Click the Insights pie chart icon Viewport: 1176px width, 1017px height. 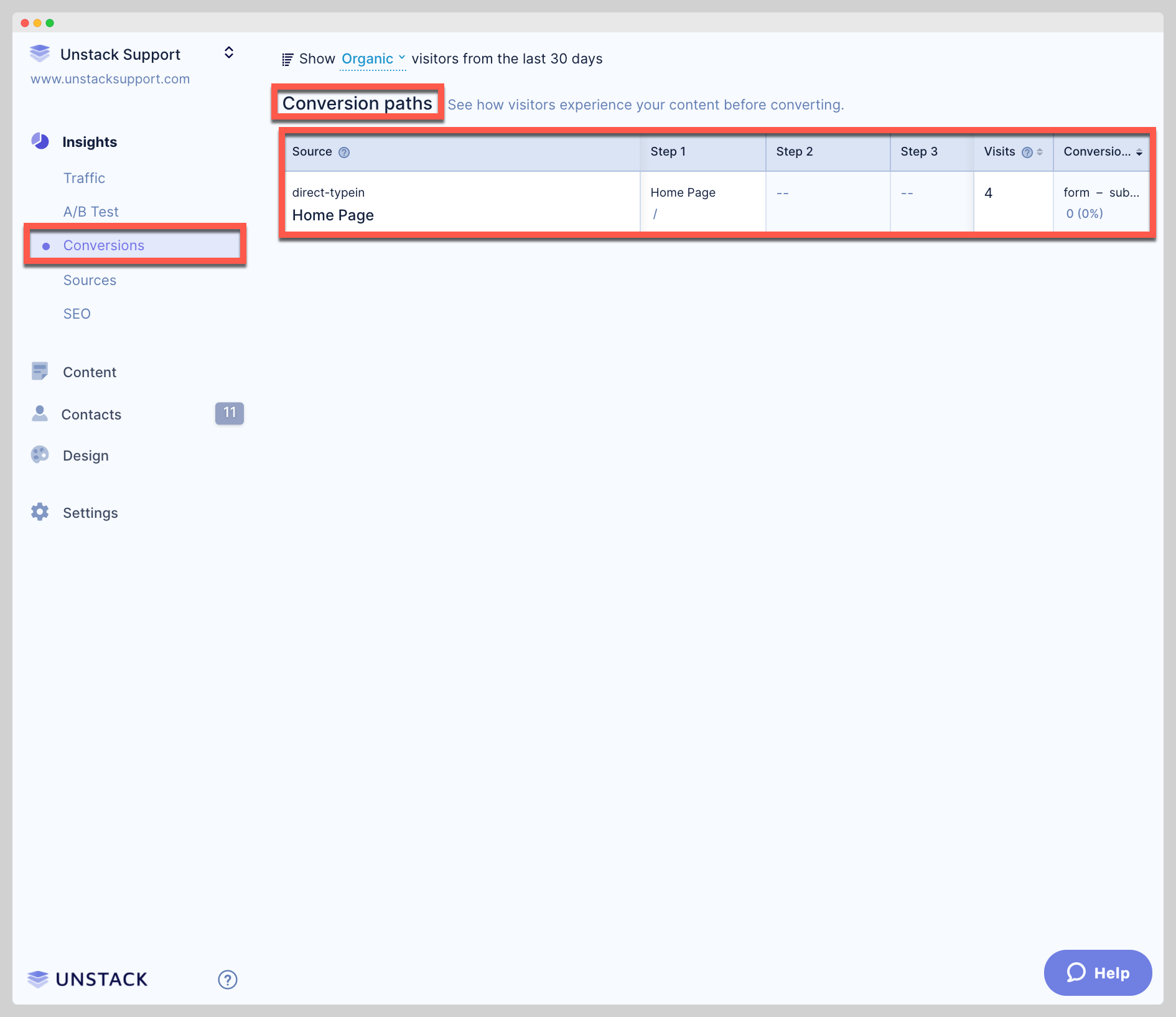click(40, 141)
